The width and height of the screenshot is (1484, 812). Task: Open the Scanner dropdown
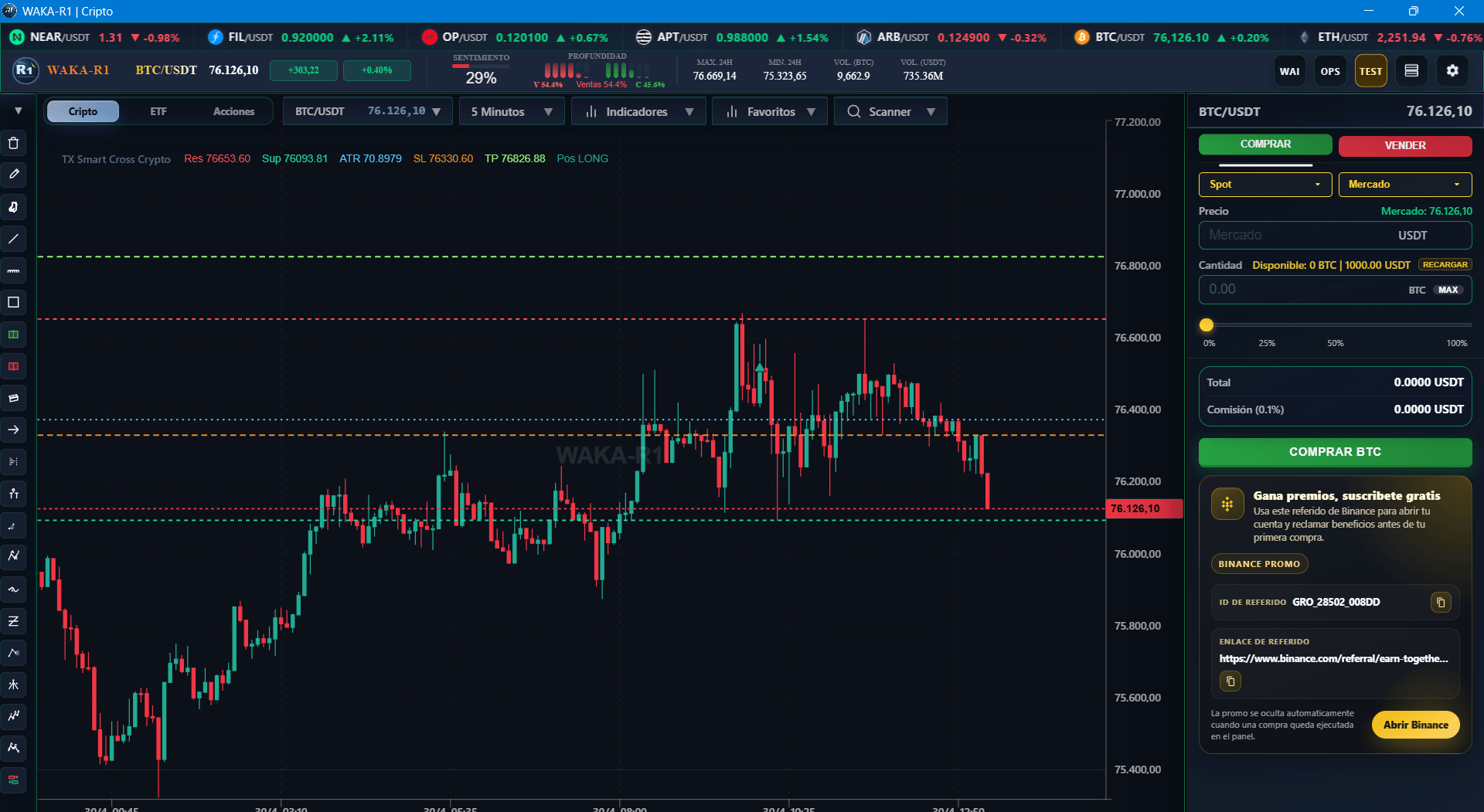click(x=890, y=111)
